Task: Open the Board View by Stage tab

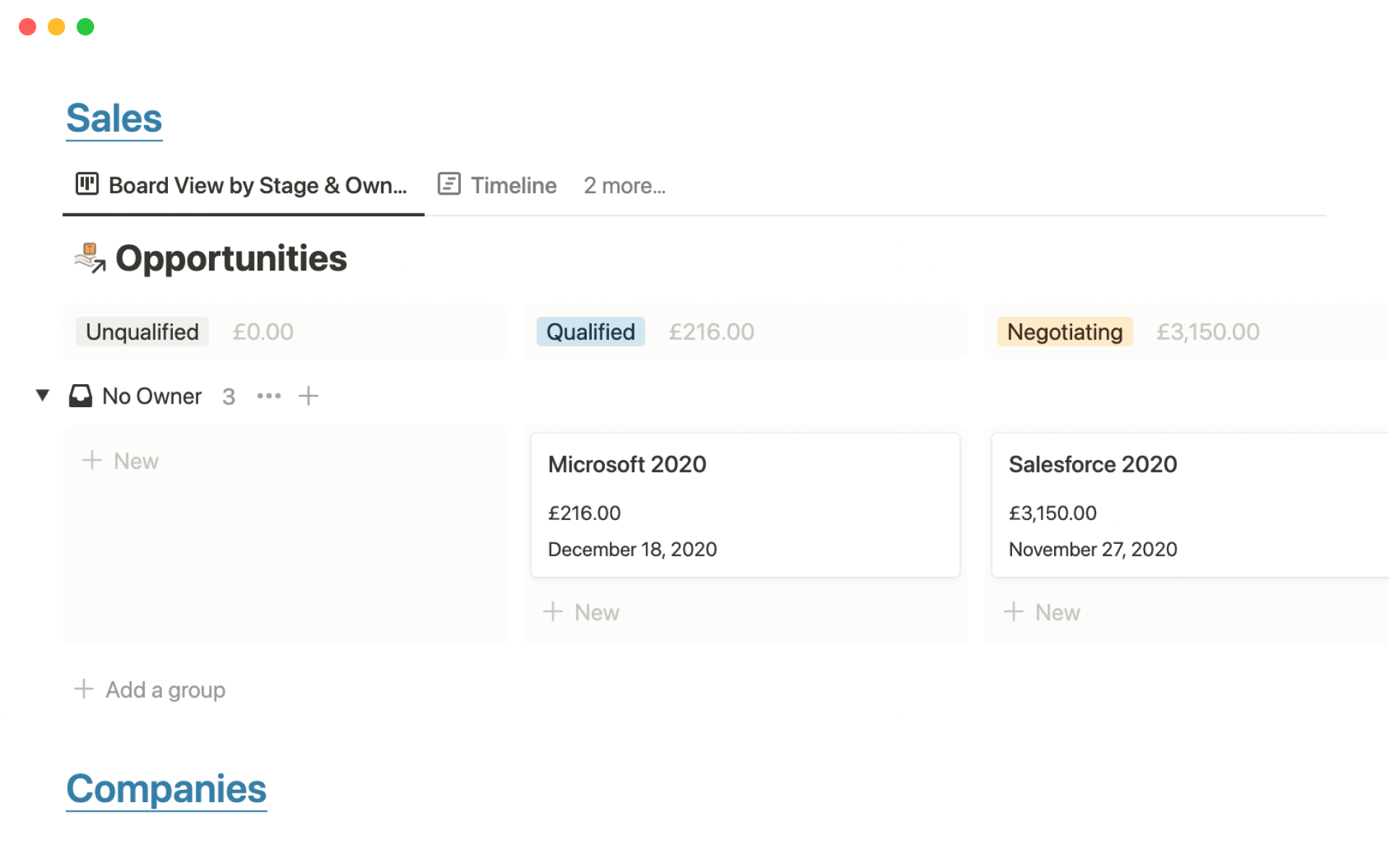Action: tap(257, 186)
